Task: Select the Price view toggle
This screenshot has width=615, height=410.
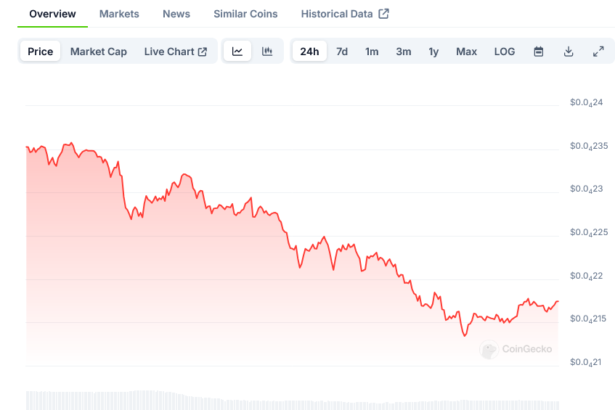Action: tap(41, 52)
